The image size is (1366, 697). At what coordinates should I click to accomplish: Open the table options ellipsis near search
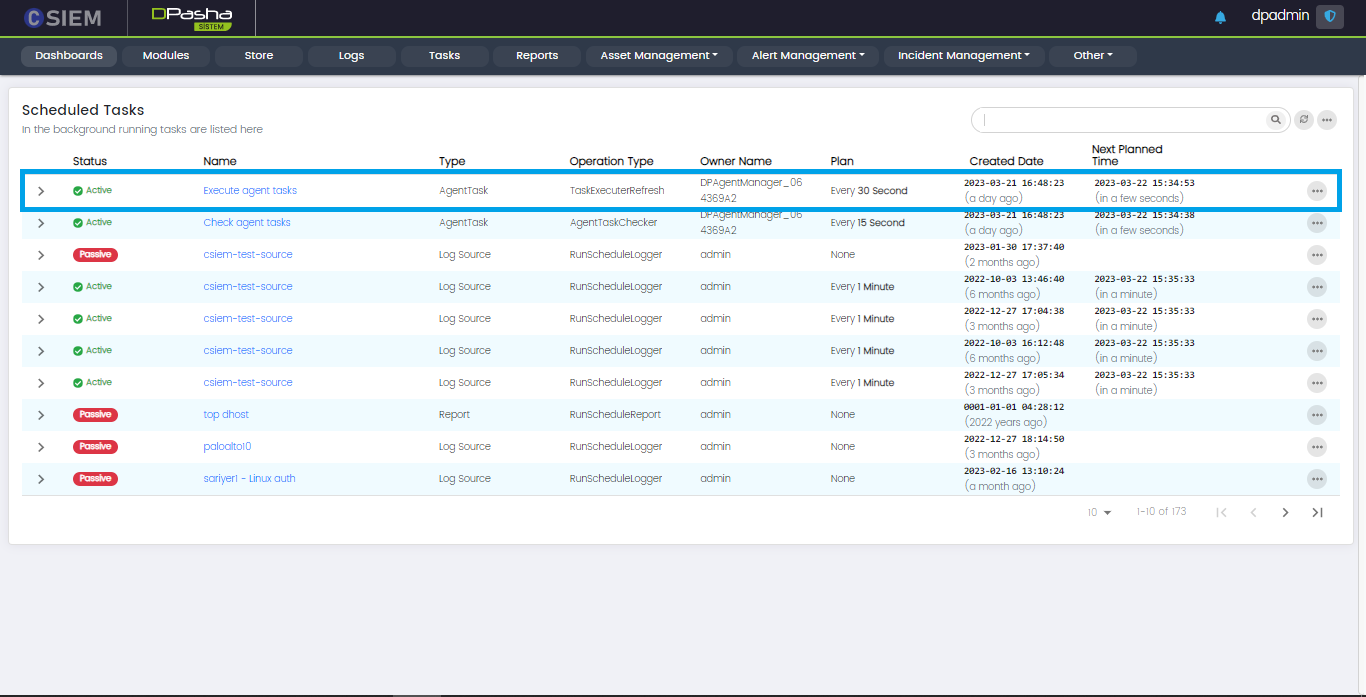pos(1327,120)
